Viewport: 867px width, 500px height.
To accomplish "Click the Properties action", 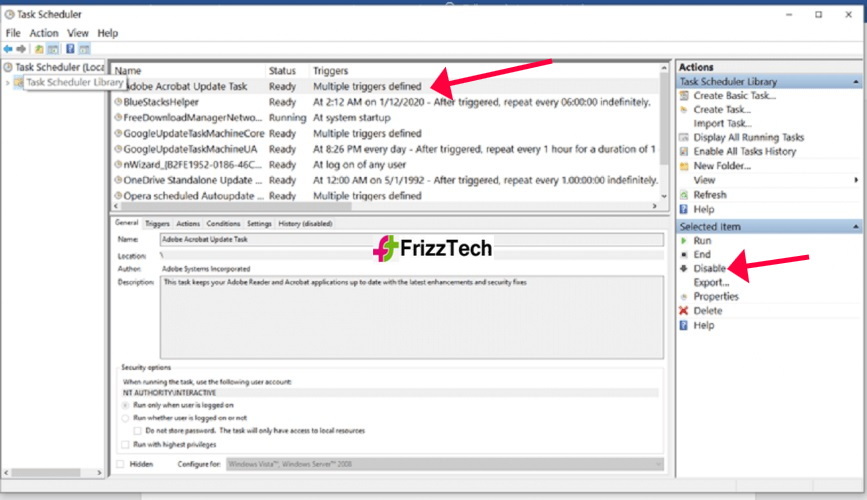I will pos(716,296).
